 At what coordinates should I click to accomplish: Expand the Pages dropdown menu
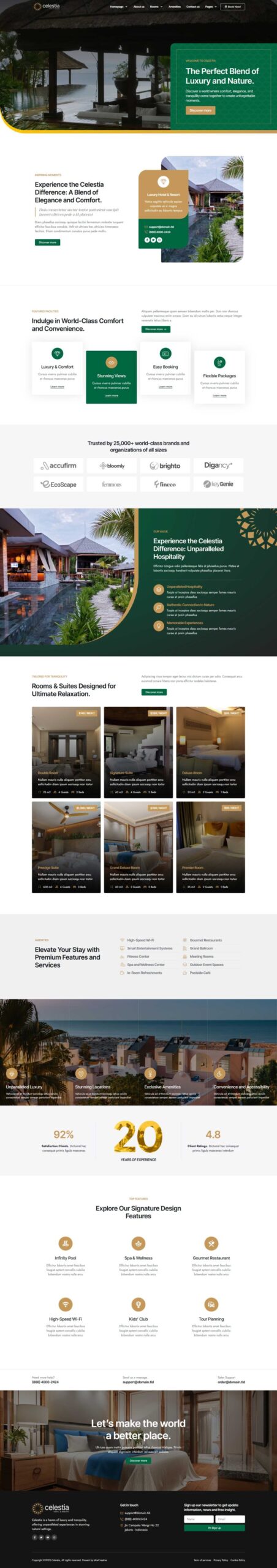[x=211, y=7]
